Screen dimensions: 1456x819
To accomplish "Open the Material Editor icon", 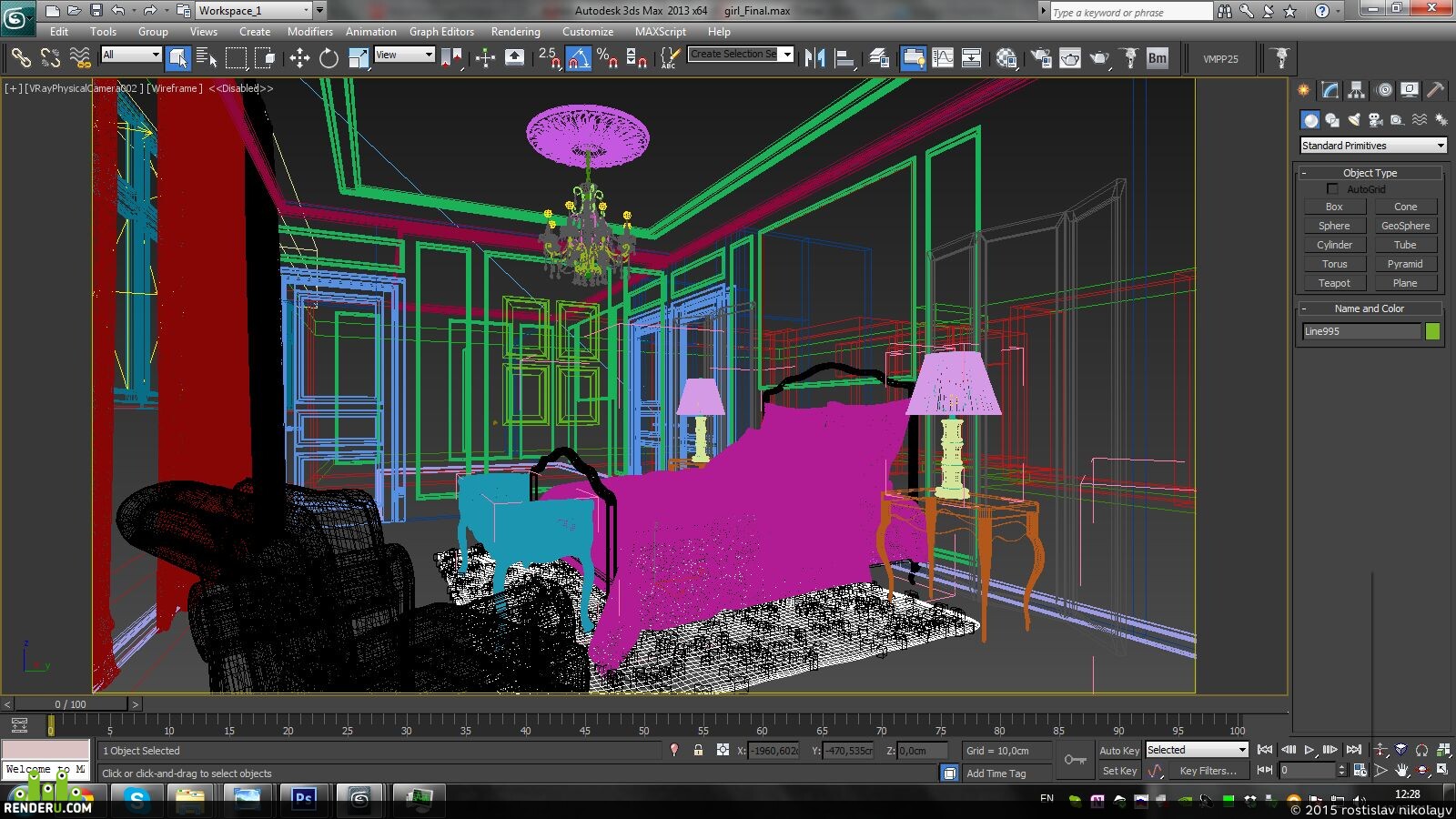I will pos(1006,58).
